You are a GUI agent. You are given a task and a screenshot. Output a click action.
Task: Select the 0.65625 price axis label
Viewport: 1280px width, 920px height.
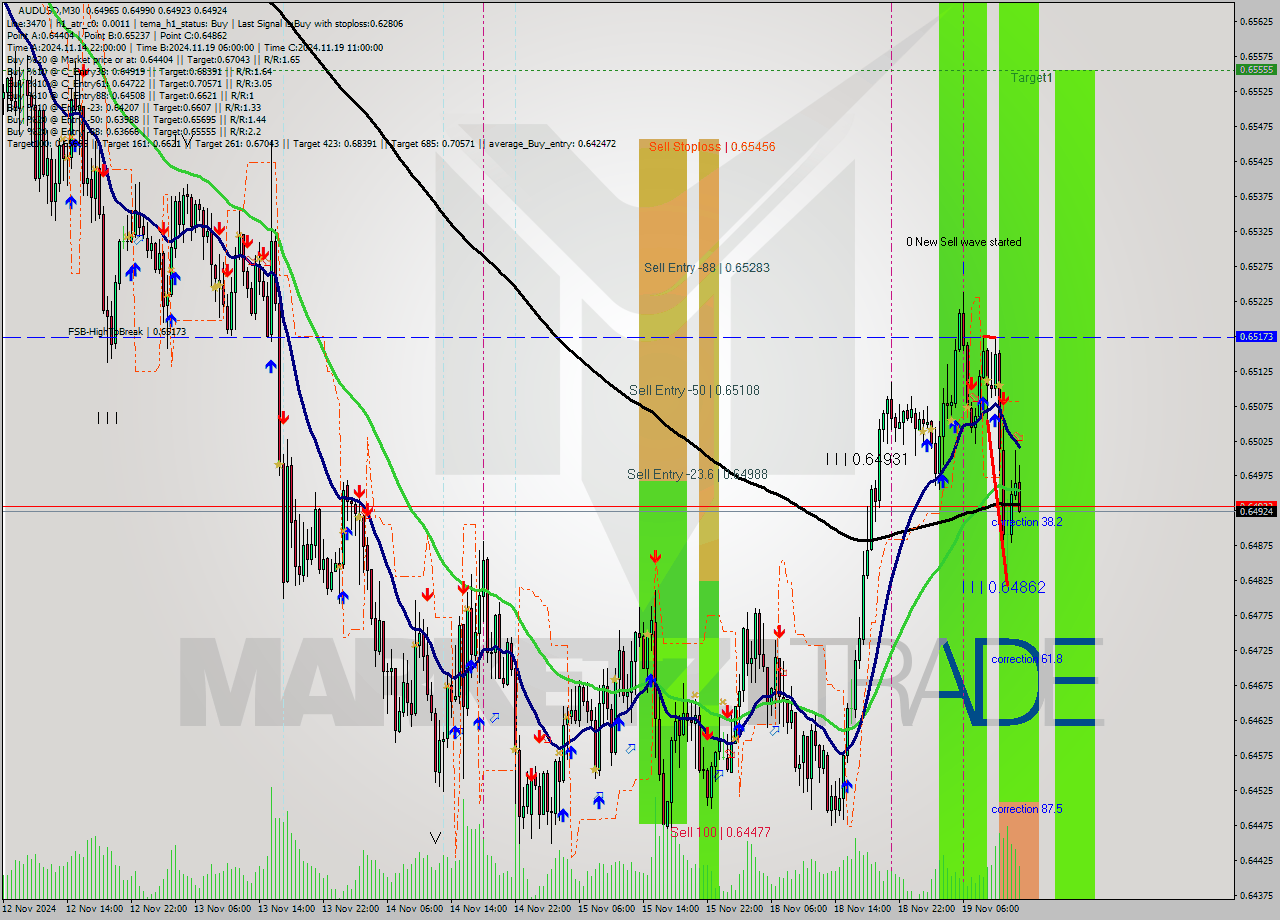pyautogui.click(x=1256, y=21)
